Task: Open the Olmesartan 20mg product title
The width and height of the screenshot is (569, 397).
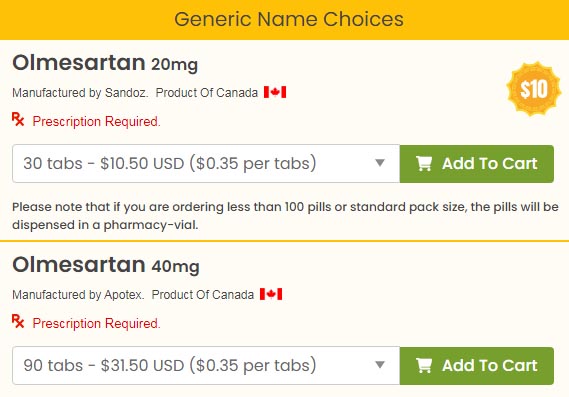Action: pyautogui.click(x=105, y=63)
